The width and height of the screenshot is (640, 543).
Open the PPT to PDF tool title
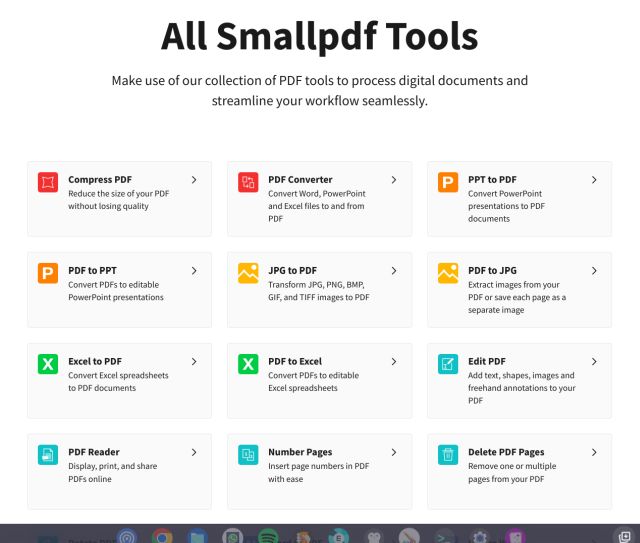point(492,180)
